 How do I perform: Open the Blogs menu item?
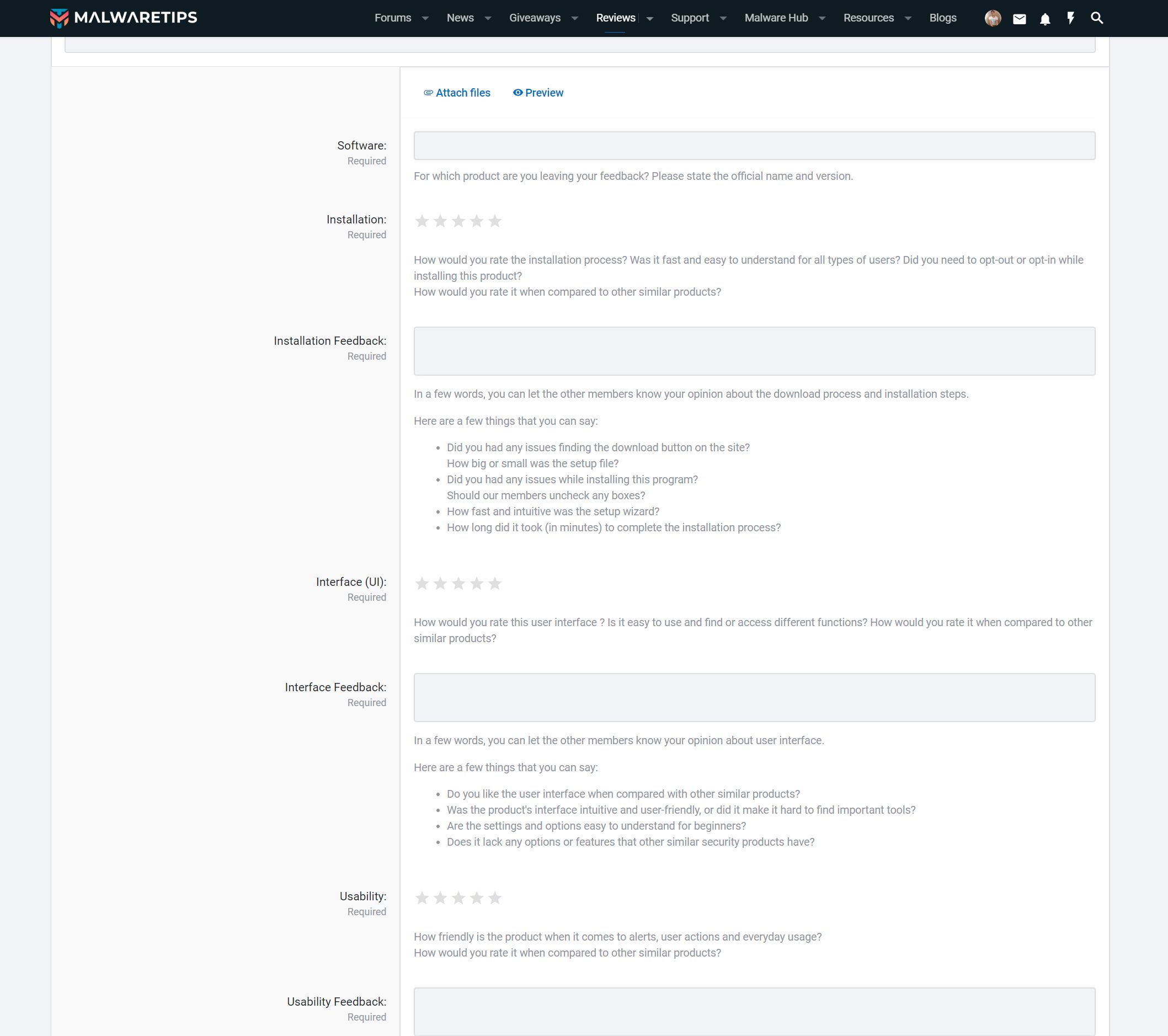pos(942,18)
